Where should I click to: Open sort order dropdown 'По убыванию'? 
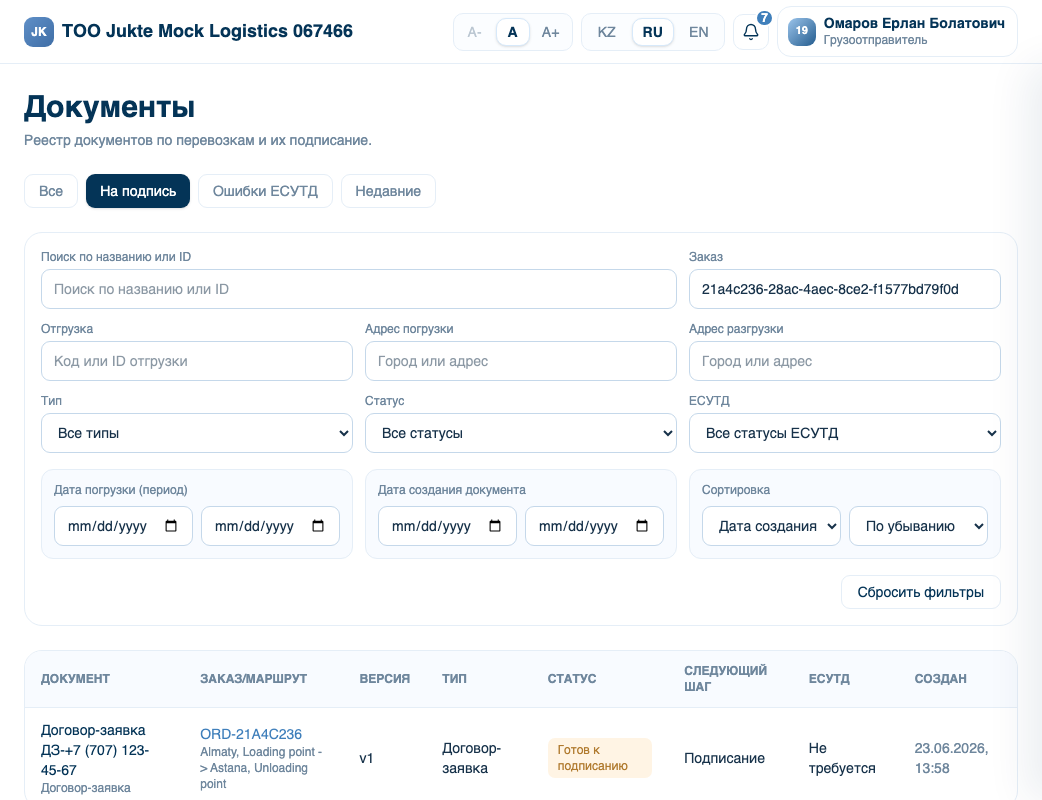point(918,526)
